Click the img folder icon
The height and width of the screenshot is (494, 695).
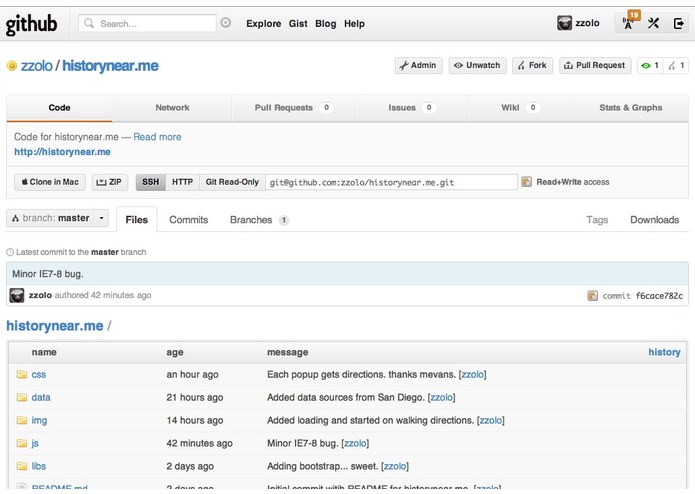pyautogui.click(x=22, y=420)
